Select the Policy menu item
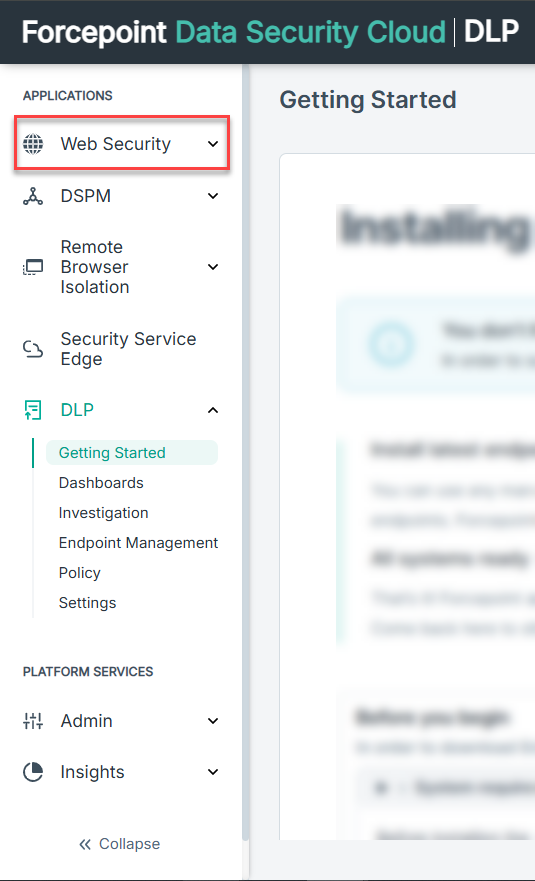This screenshot has width=535, height=881. [x=79, y=573]
